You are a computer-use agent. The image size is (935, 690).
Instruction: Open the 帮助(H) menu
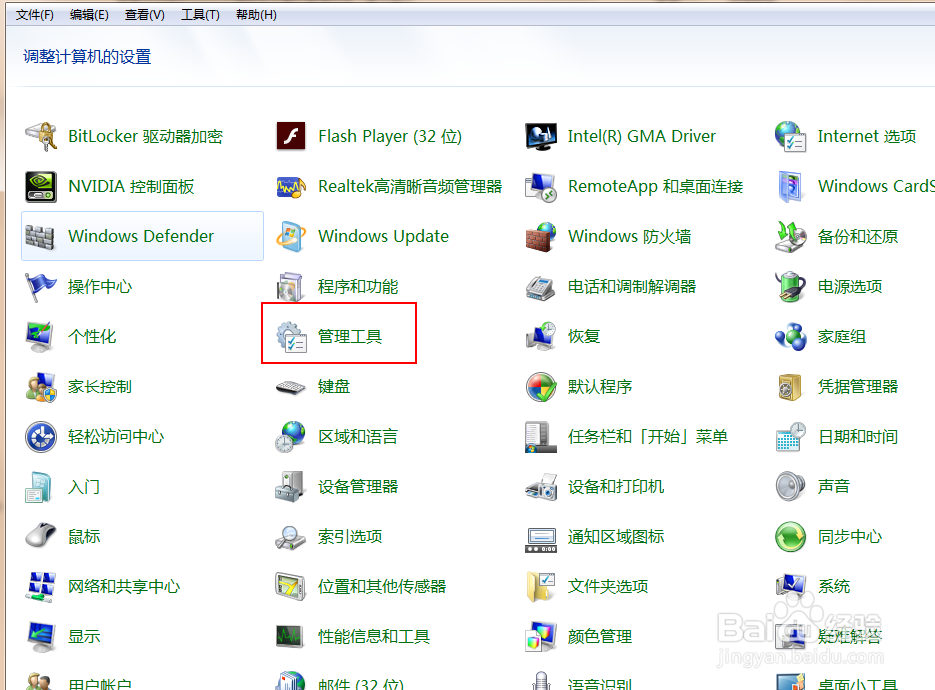256,15
